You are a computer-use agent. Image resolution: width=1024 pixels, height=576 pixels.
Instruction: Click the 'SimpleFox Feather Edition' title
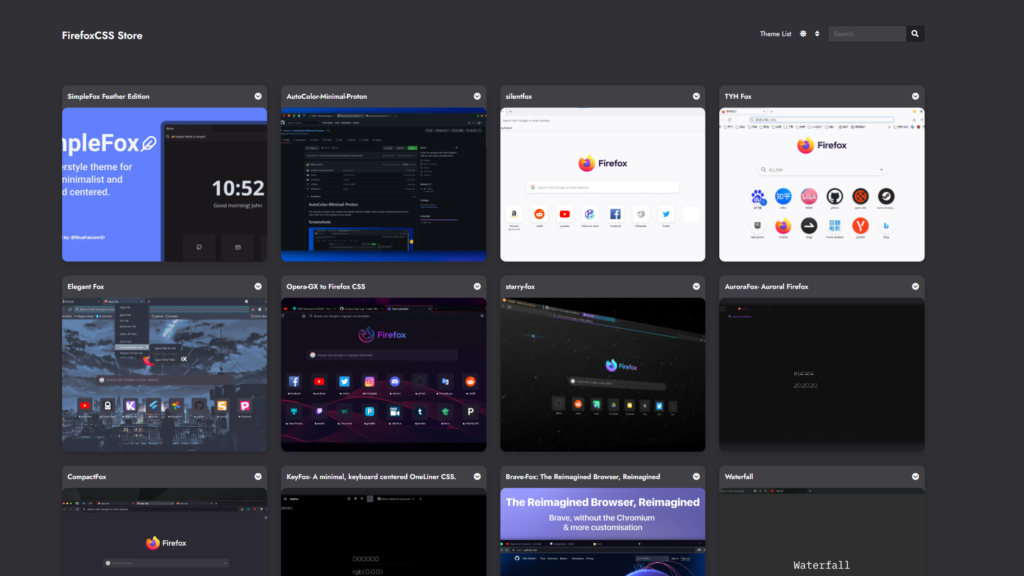tap(108, 97)
